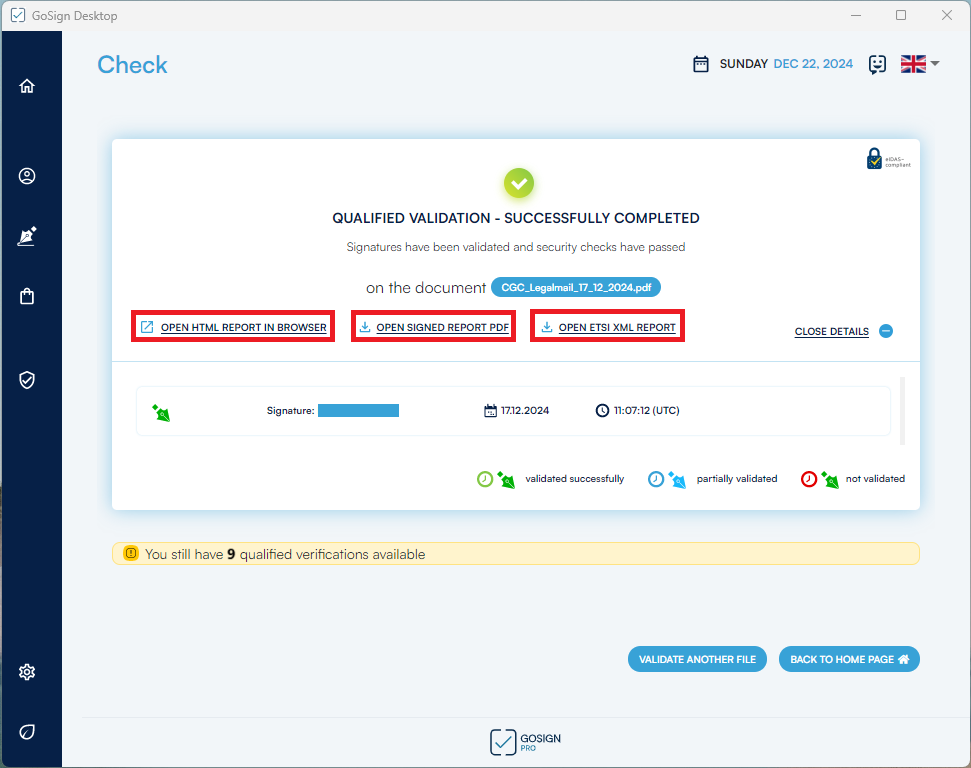Open HTML report in browser
This screenshot has width=971, height=768.
point(234,327)
